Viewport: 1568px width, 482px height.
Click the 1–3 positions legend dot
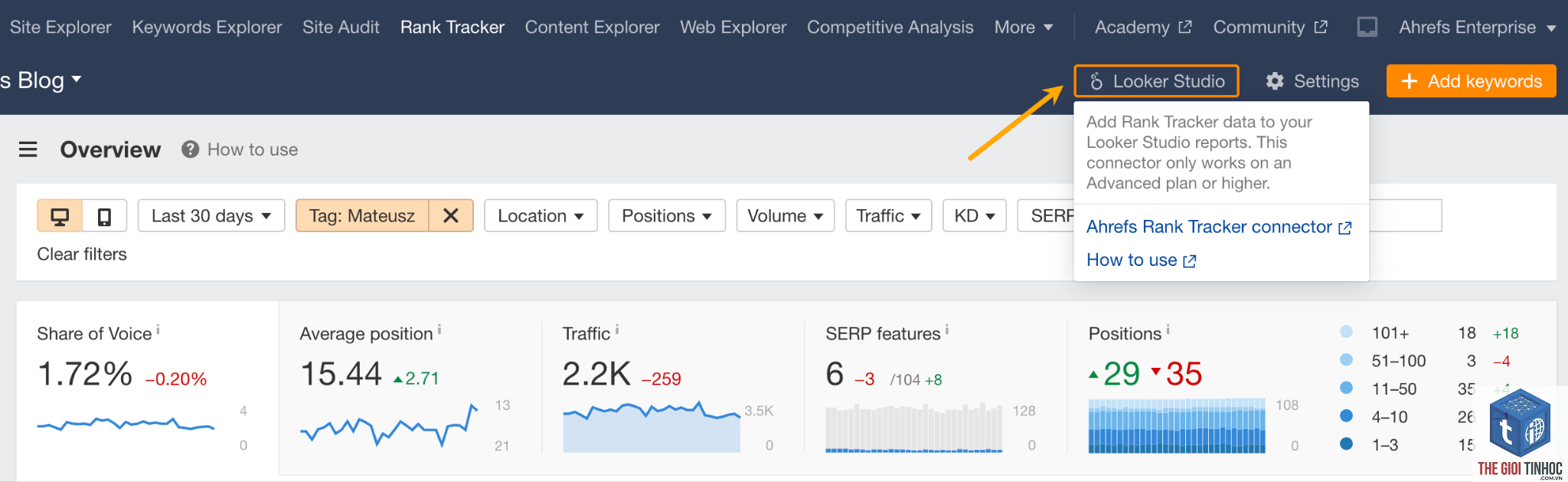[x=1346, y=443]
